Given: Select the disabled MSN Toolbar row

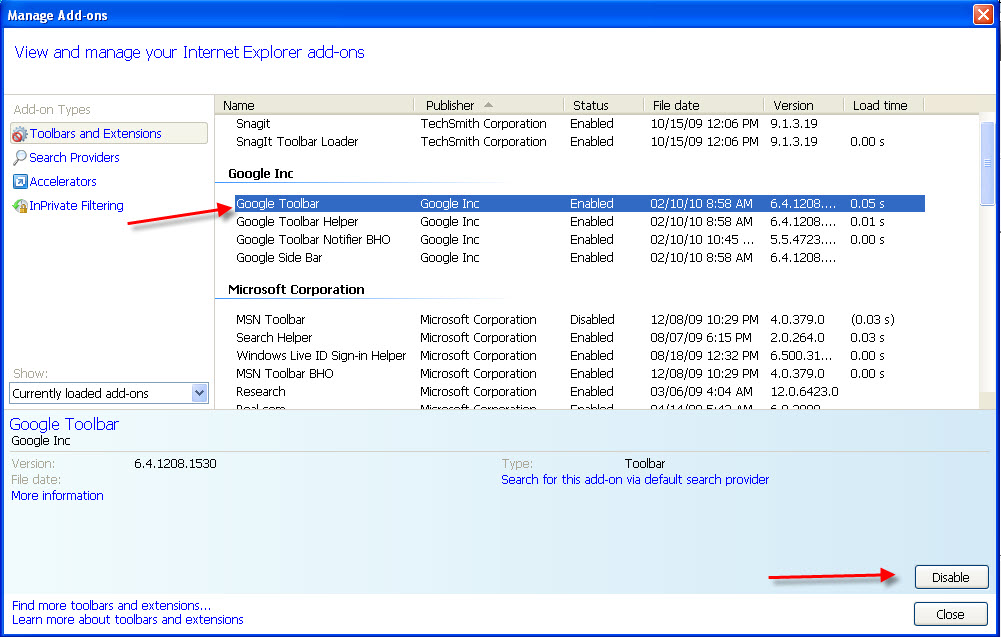Looking at the screenshot, I should [x=580, y=319].
